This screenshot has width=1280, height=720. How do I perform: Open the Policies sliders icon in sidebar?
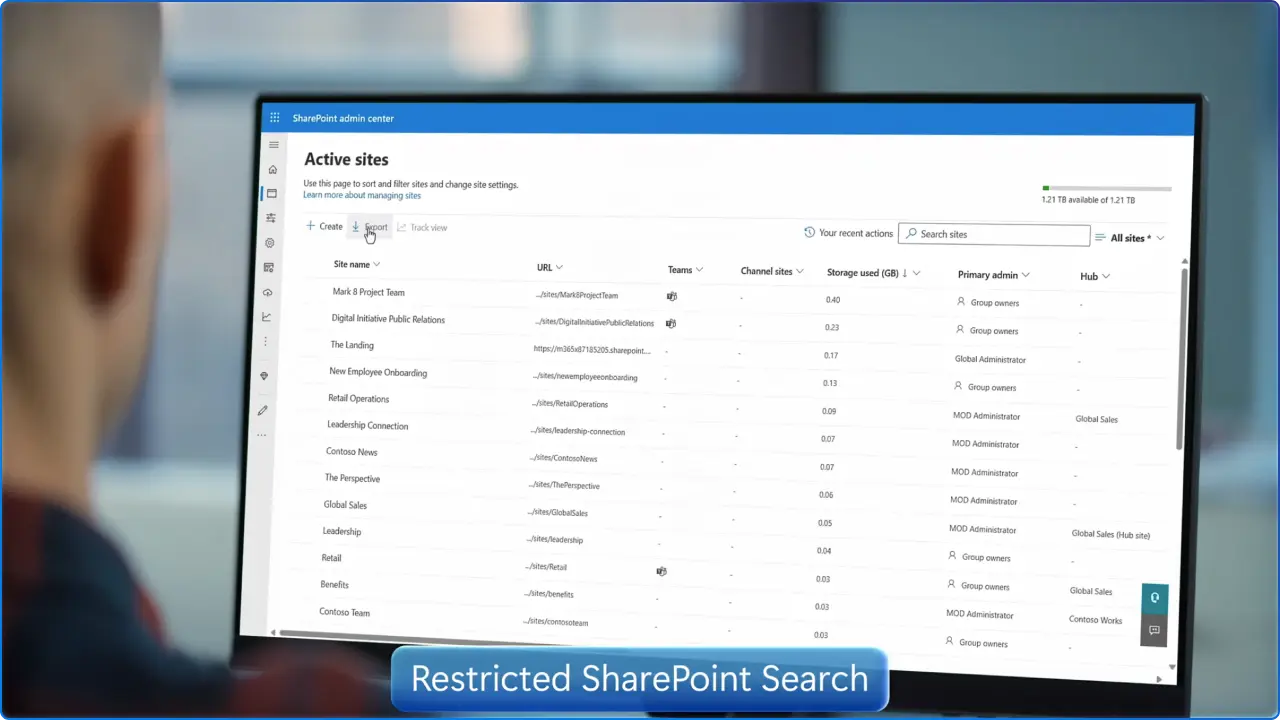click(271, 217)
